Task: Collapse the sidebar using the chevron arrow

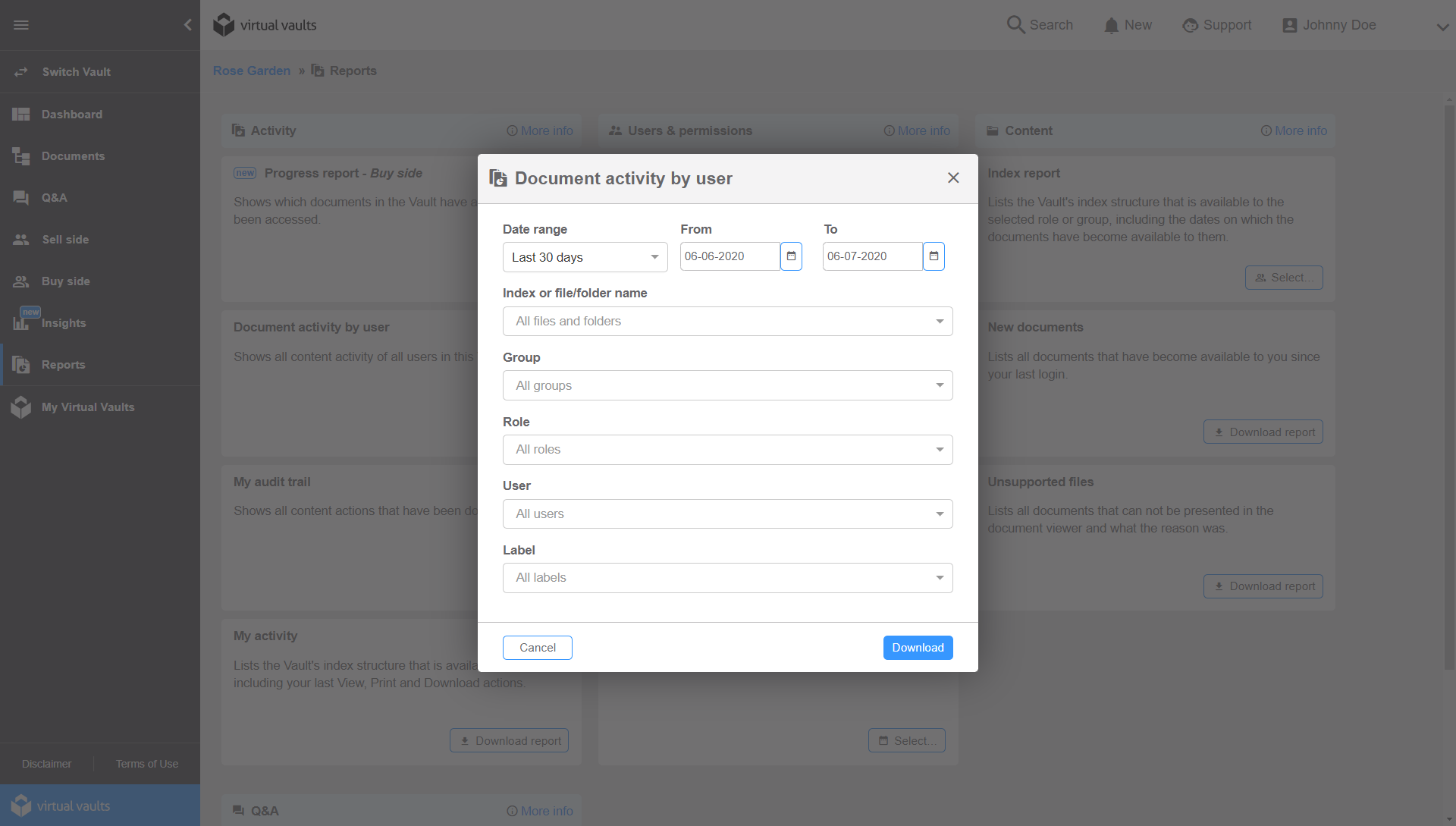Action: click(x=187, y=24)
